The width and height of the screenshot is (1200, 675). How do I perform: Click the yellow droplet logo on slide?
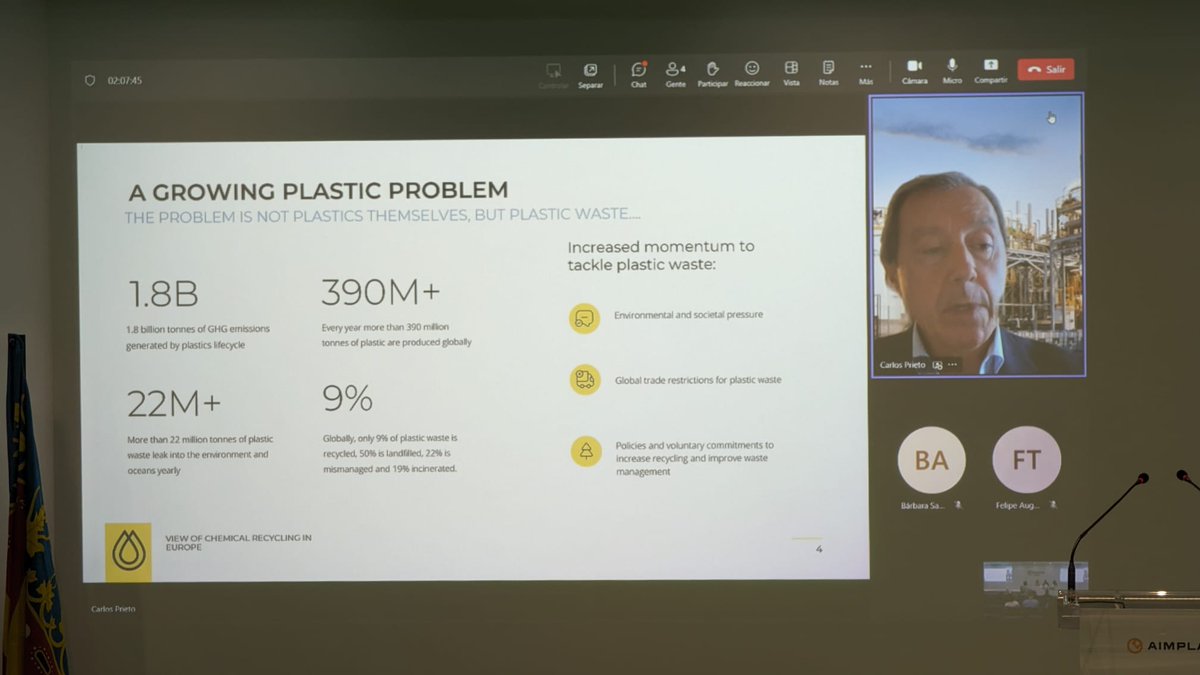pyautogui.click(x=128, y=551)
